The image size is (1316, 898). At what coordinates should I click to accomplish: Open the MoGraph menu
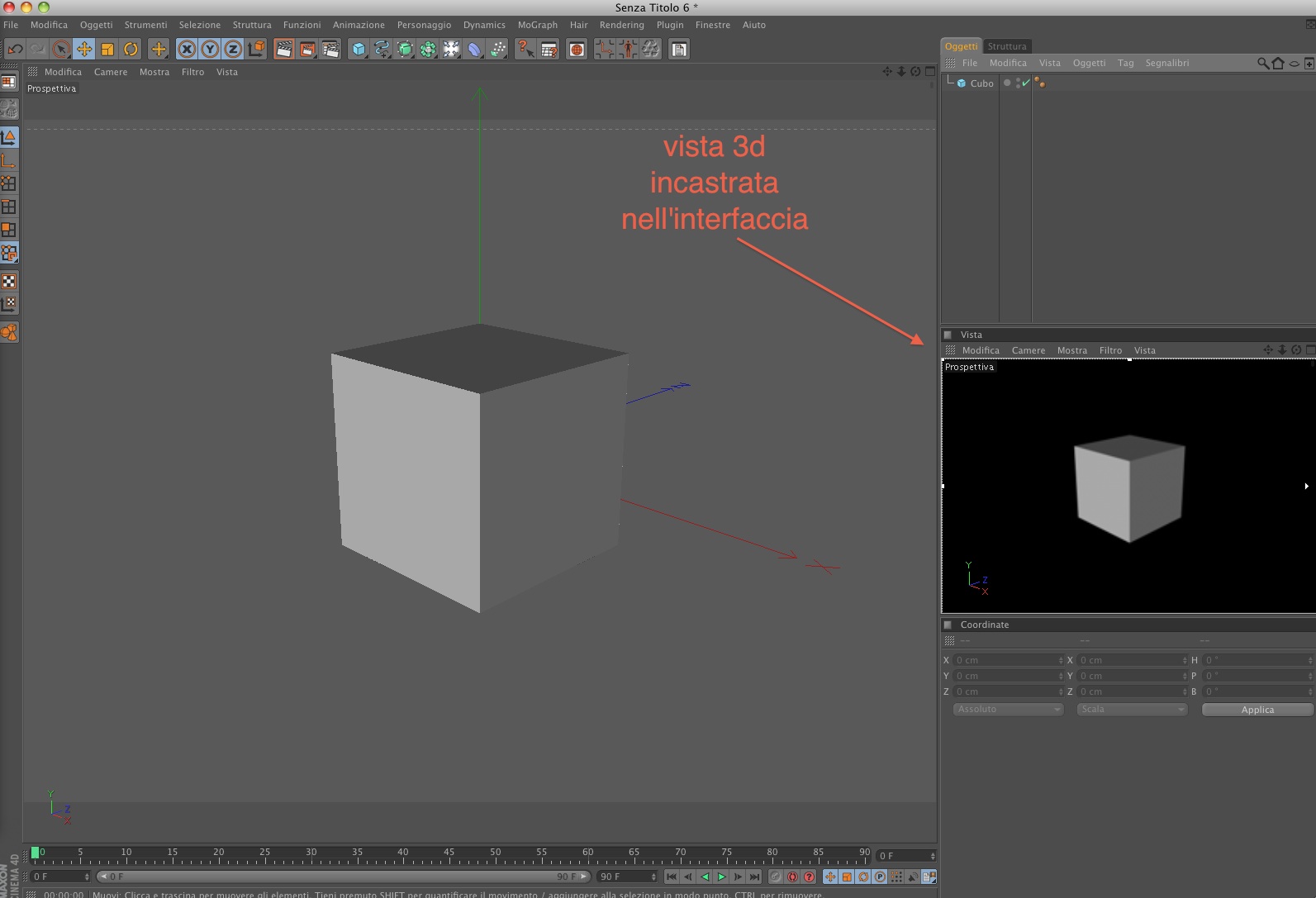pyautogui.click(x=537, y=25)
